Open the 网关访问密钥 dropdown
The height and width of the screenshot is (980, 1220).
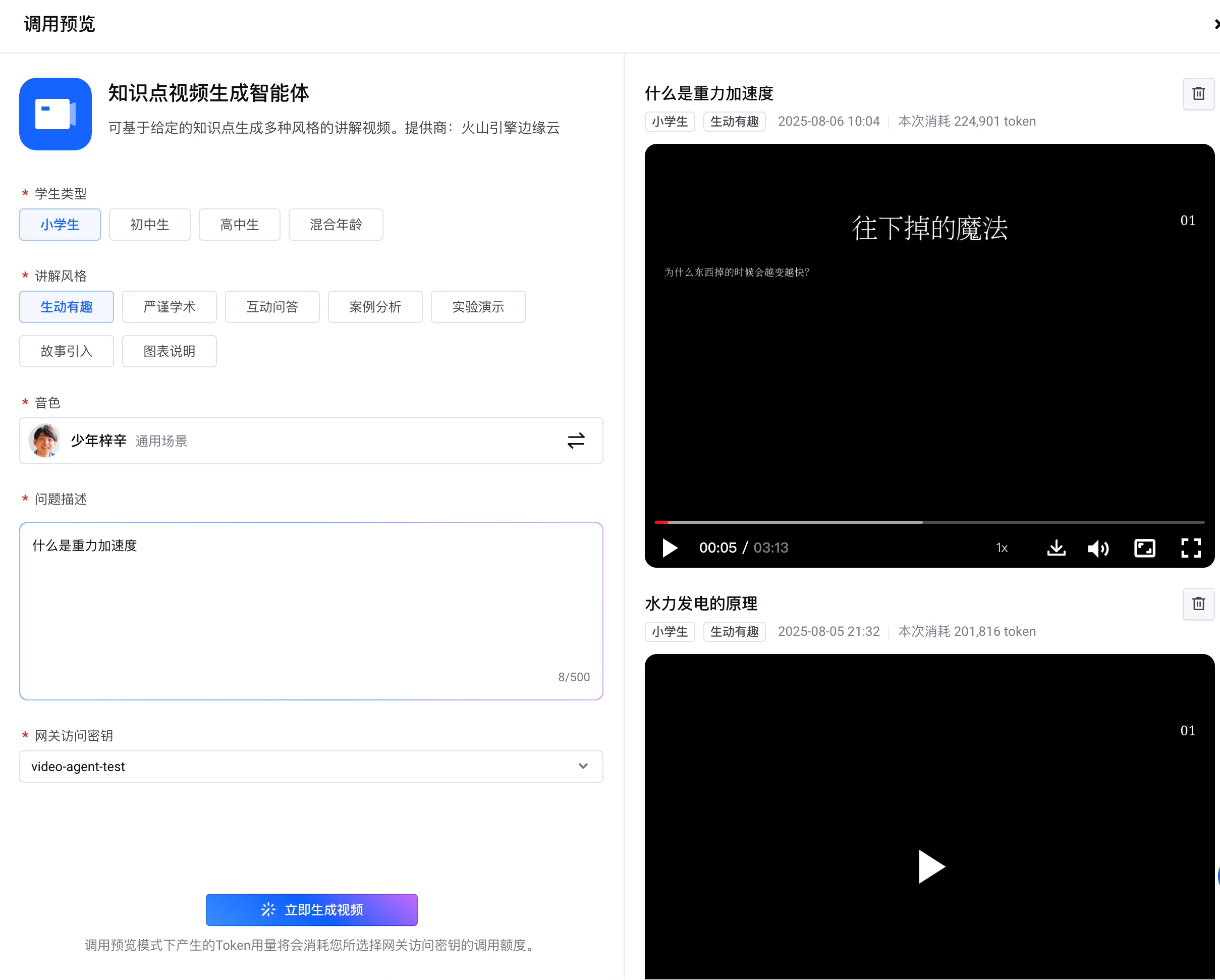[311, 766]
